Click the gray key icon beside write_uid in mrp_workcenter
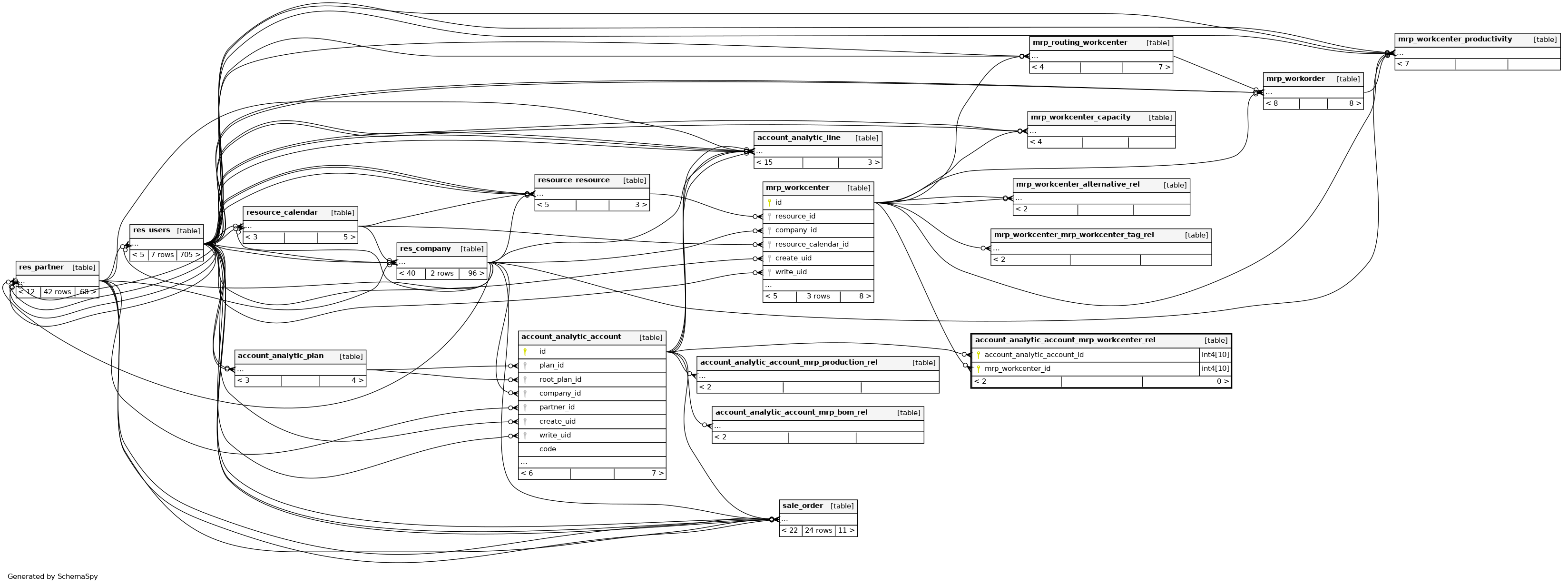Screen dimensions: 1568x586 tap(769, 273)
